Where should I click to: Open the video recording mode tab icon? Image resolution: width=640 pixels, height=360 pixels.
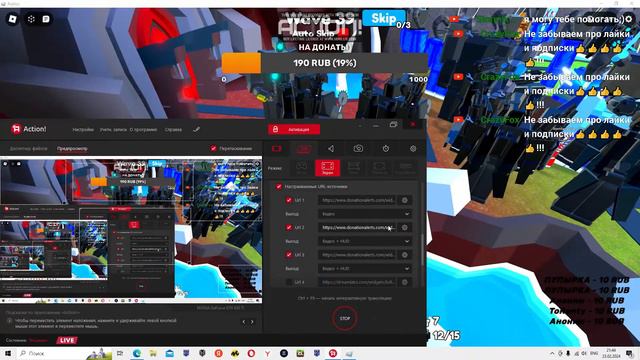tap(277, 149)
